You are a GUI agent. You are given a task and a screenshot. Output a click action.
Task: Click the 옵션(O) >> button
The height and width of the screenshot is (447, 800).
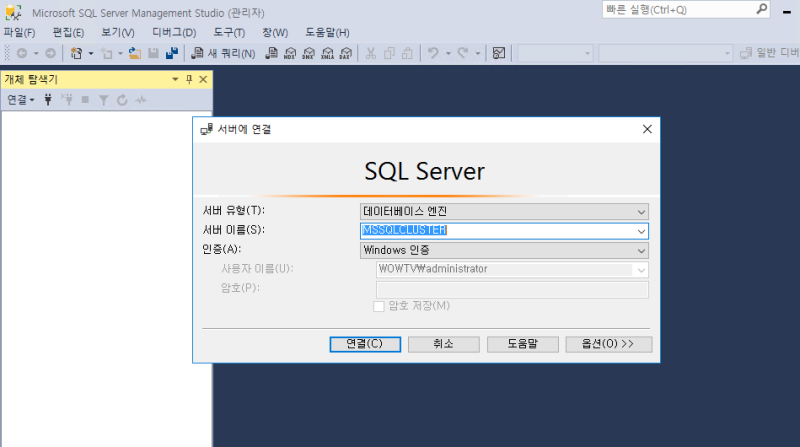click(608, 344)
